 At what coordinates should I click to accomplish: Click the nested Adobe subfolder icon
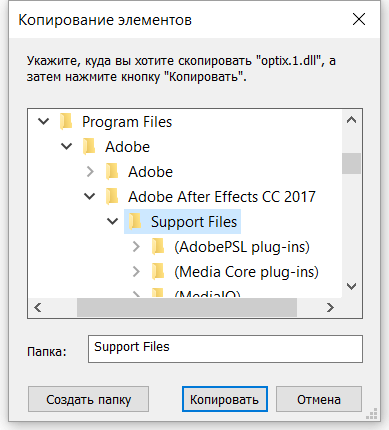(x=112, y=172)
